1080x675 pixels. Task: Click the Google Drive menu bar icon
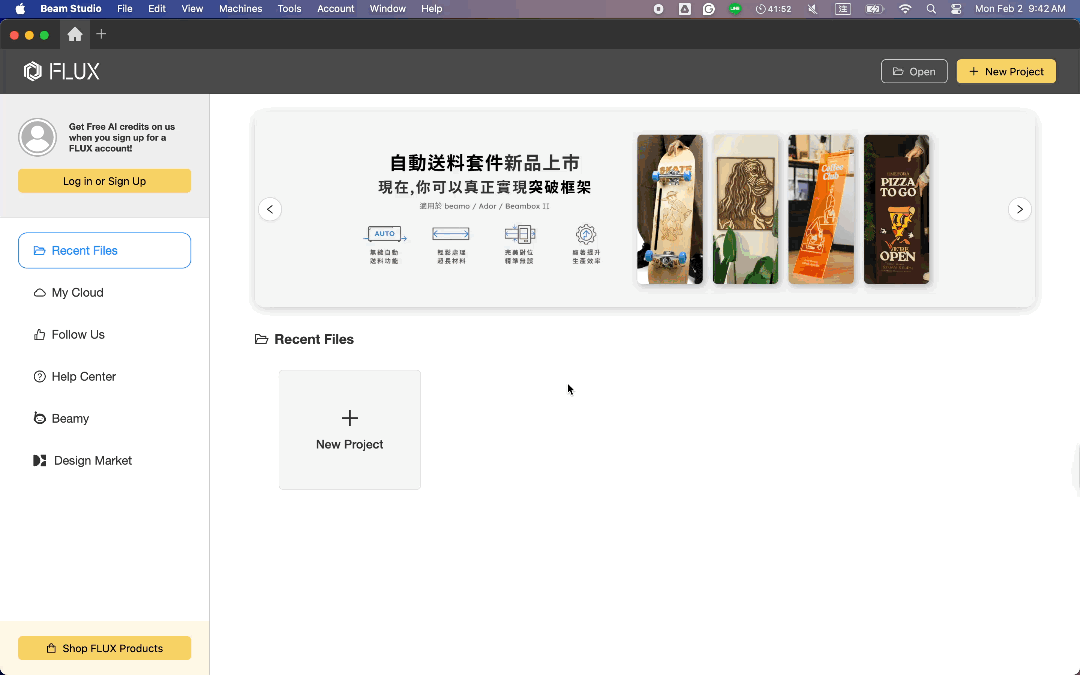pyautogui.click(x=685, y=9)
